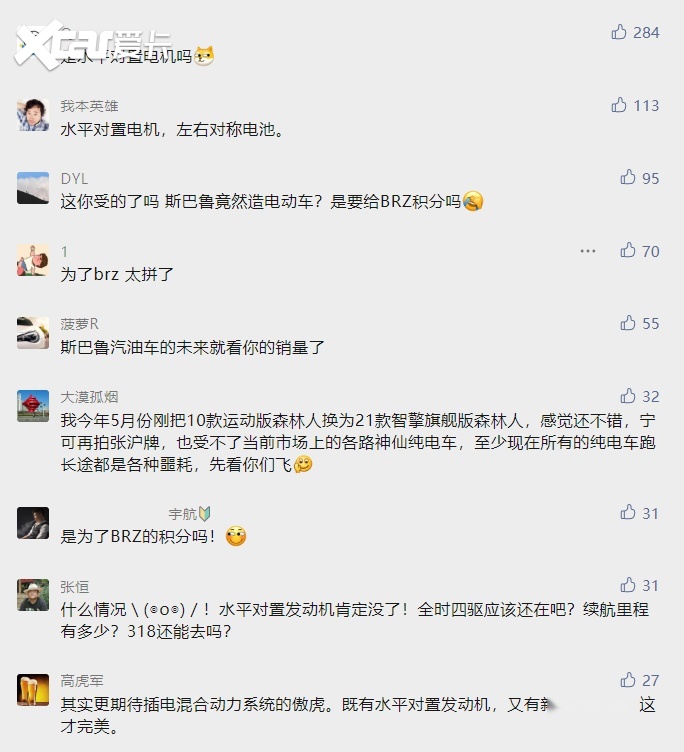The height and width of the screenshot is (752, 684).
Task: Like 张恒's comment
Action: (628, 585)
